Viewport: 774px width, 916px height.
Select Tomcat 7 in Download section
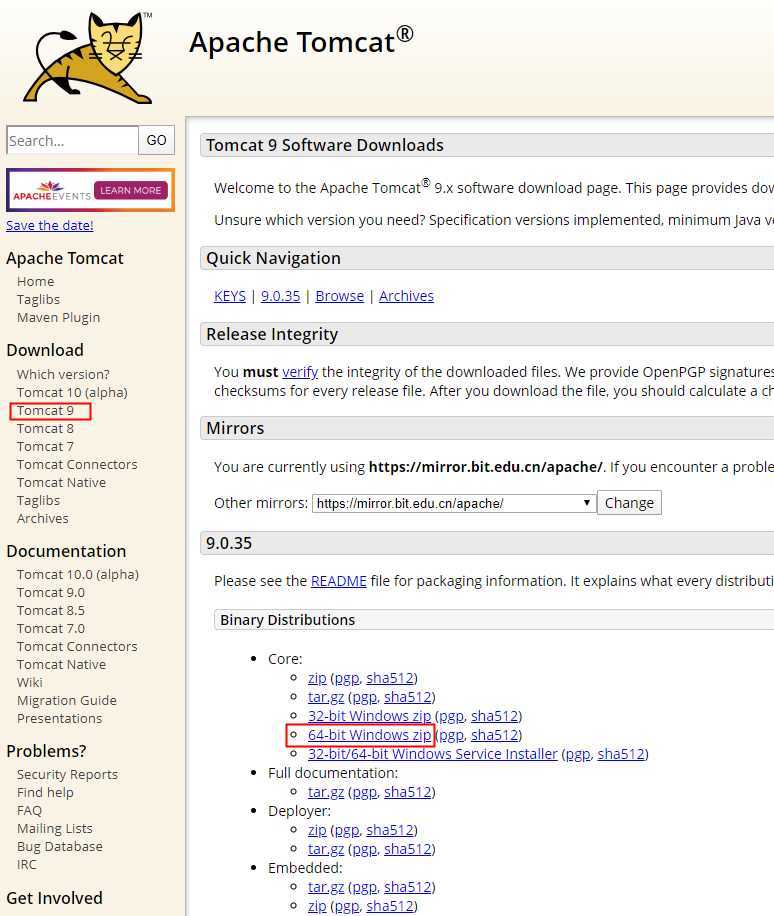pyautogui.click(x=46, y=447)
